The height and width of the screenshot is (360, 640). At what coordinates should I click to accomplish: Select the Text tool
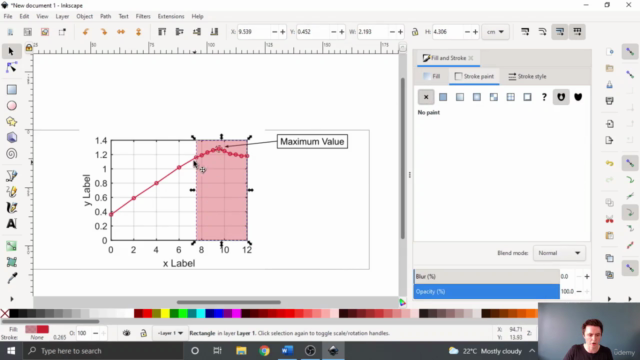[11, 224]
